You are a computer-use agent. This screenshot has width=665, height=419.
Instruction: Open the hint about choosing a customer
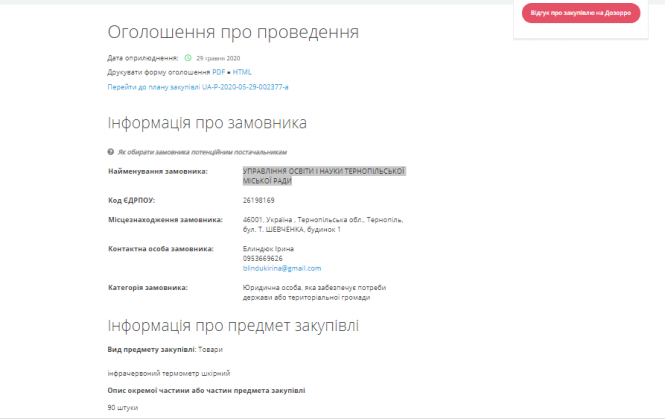click(x=187, y=152)
